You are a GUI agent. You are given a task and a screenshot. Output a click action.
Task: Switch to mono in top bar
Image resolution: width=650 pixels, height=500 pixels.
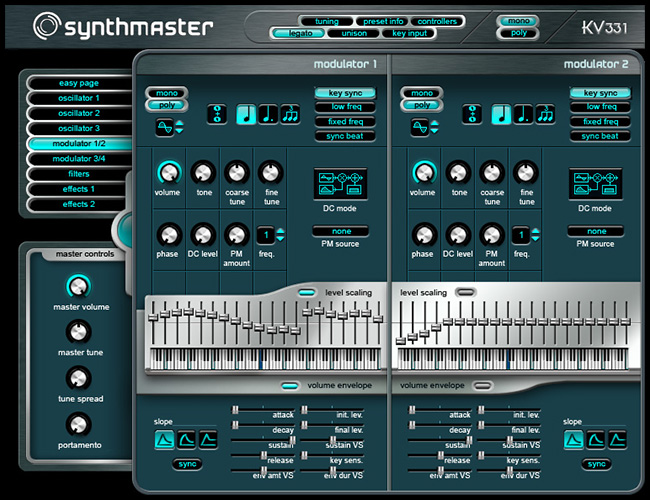(518, 21)
